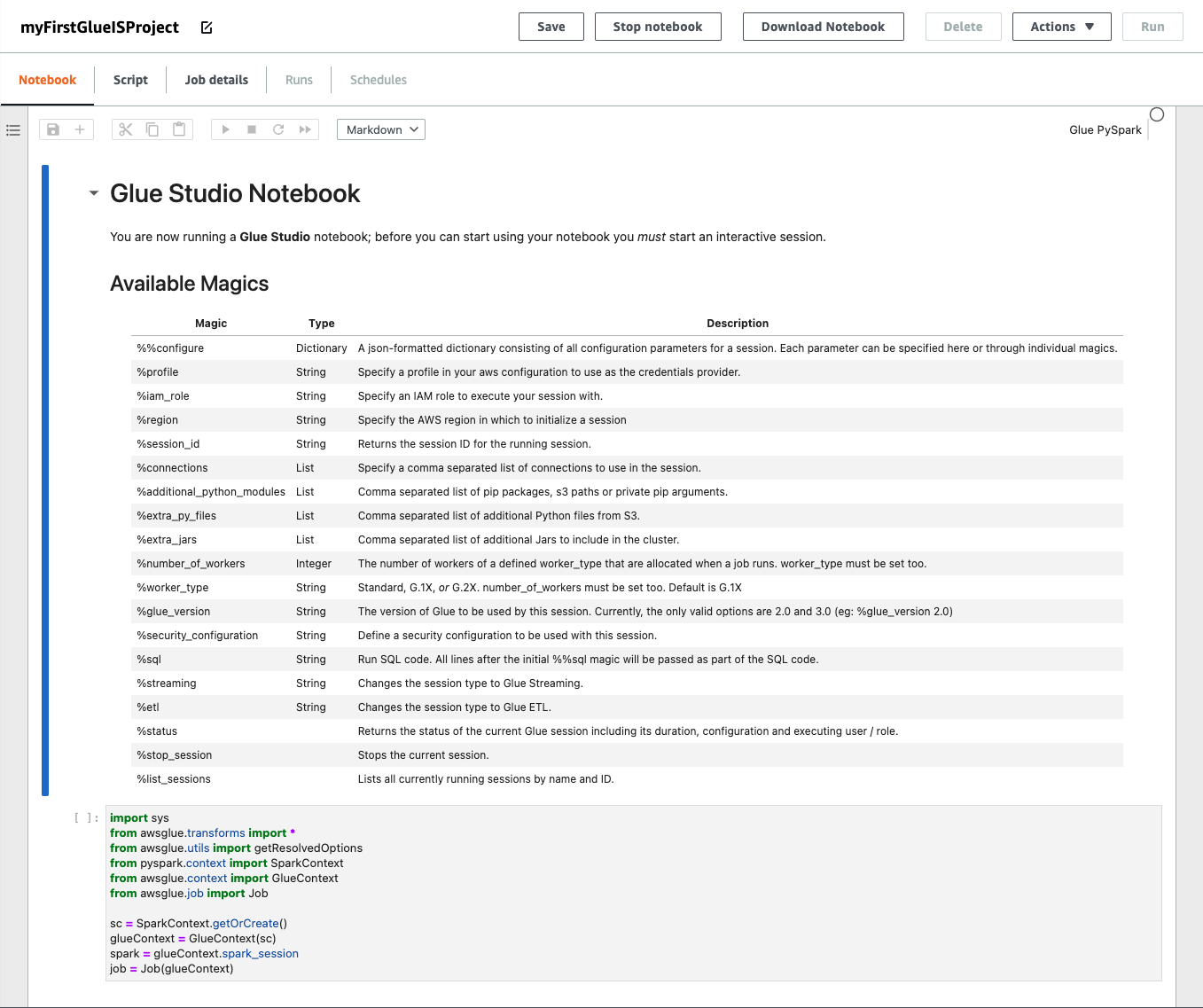Restart kernel and run all cells icon
1203x1008 pixels.
coord(305,129)
